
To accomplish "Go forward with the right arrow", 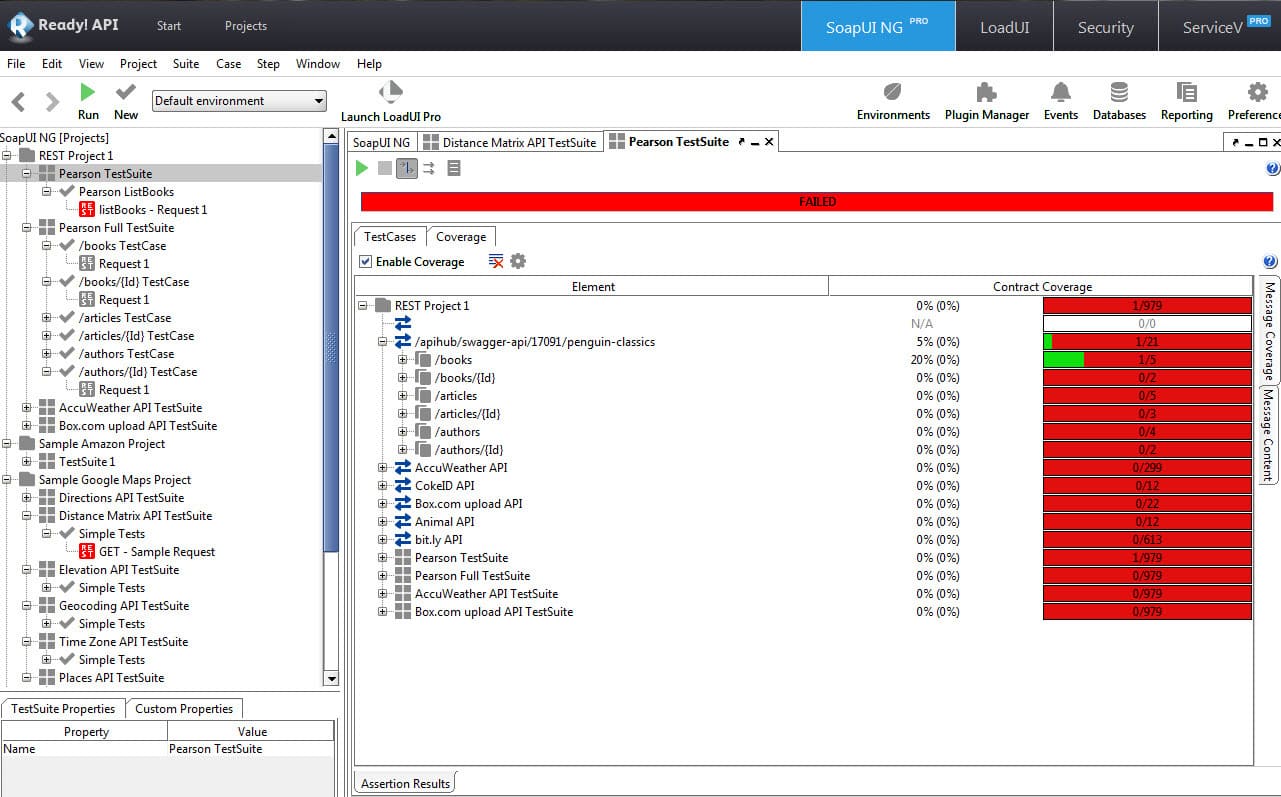I will pos(53,101).
